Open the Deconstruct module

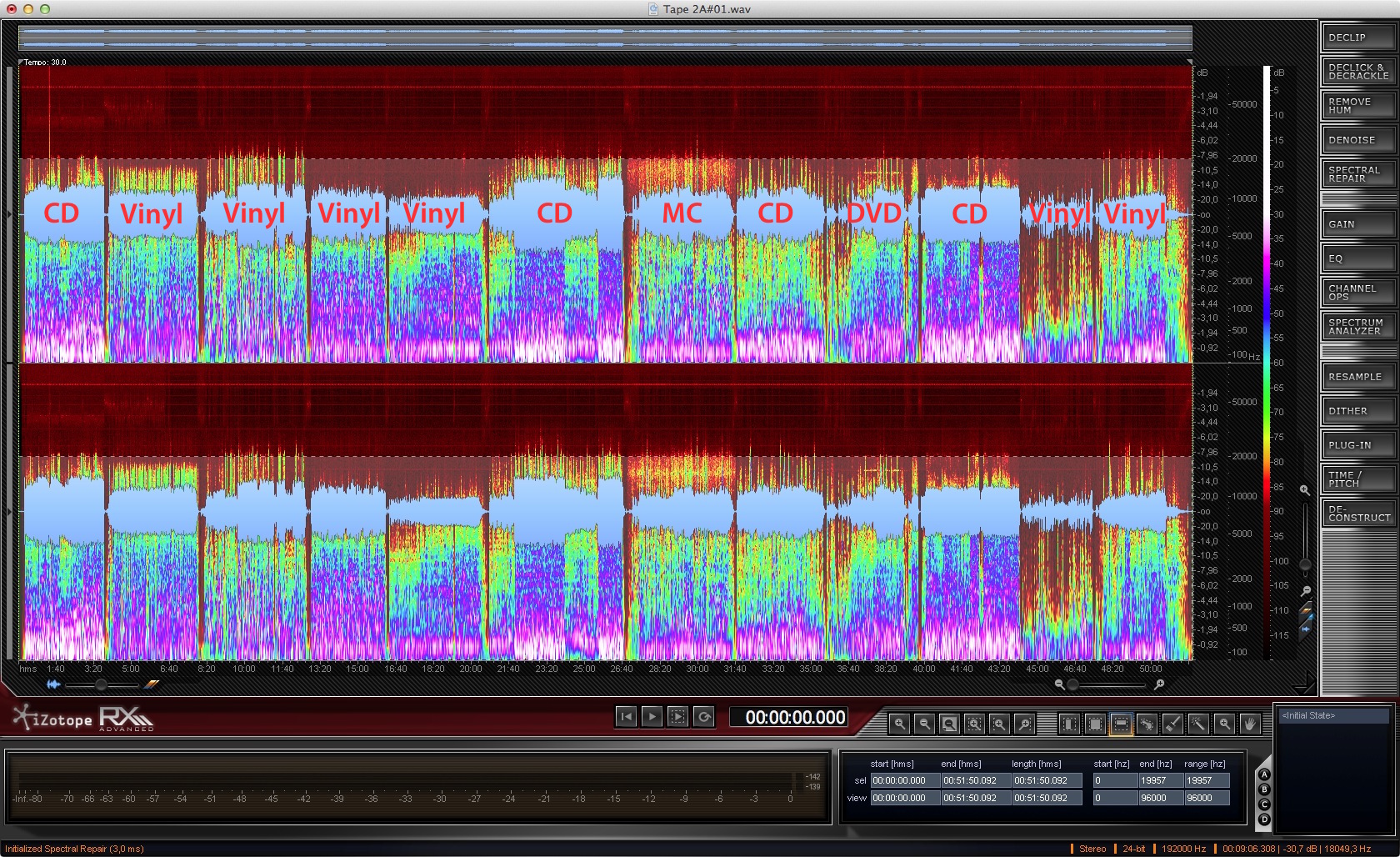[1358, 514]
